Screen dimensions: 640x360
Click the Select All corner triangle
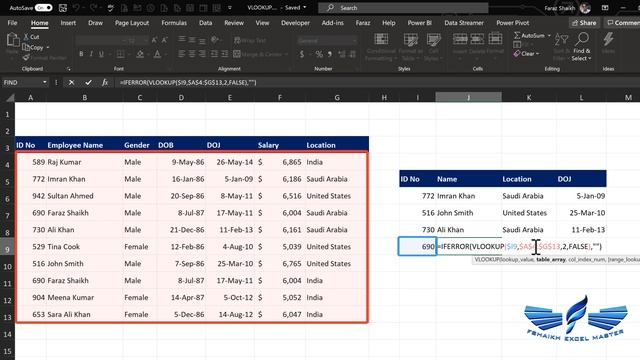point(10,97)
